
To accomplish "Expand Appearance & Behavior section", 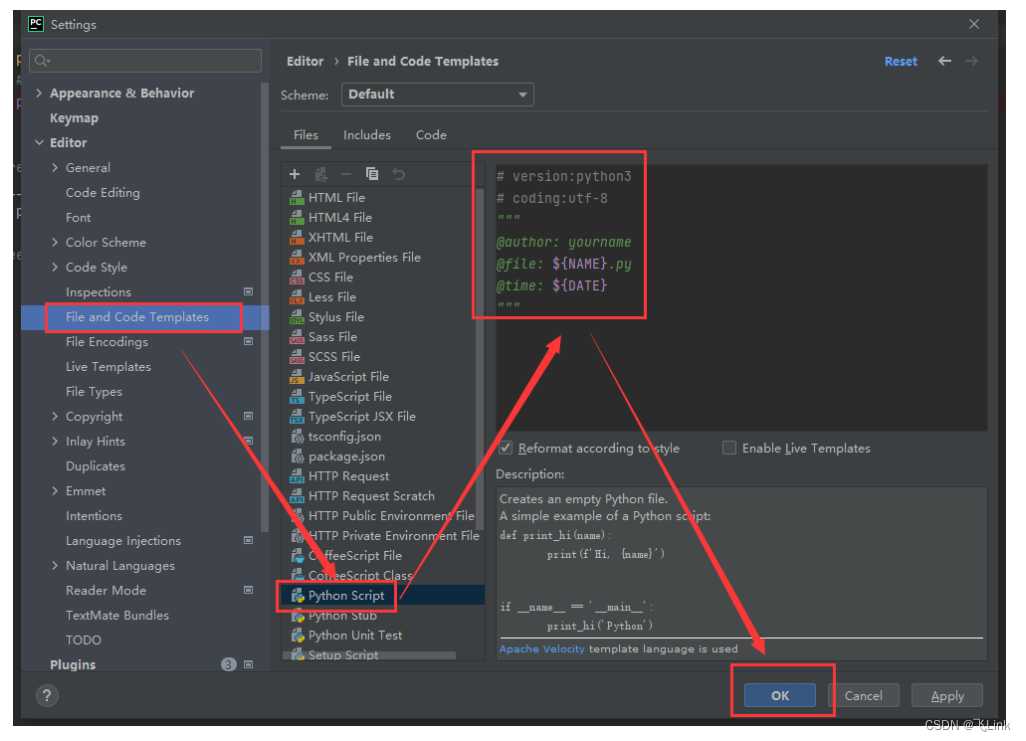I will pyautogui.click(x=39, y=93).
